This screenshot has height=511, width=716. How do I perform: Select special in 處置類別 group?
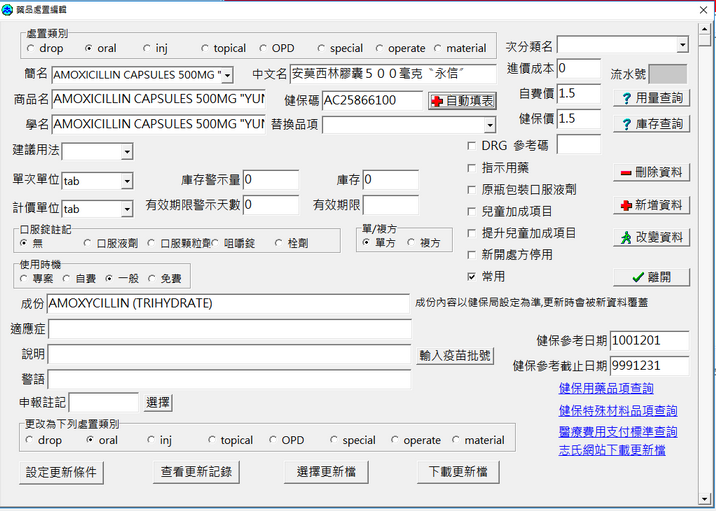pos(321,48)
